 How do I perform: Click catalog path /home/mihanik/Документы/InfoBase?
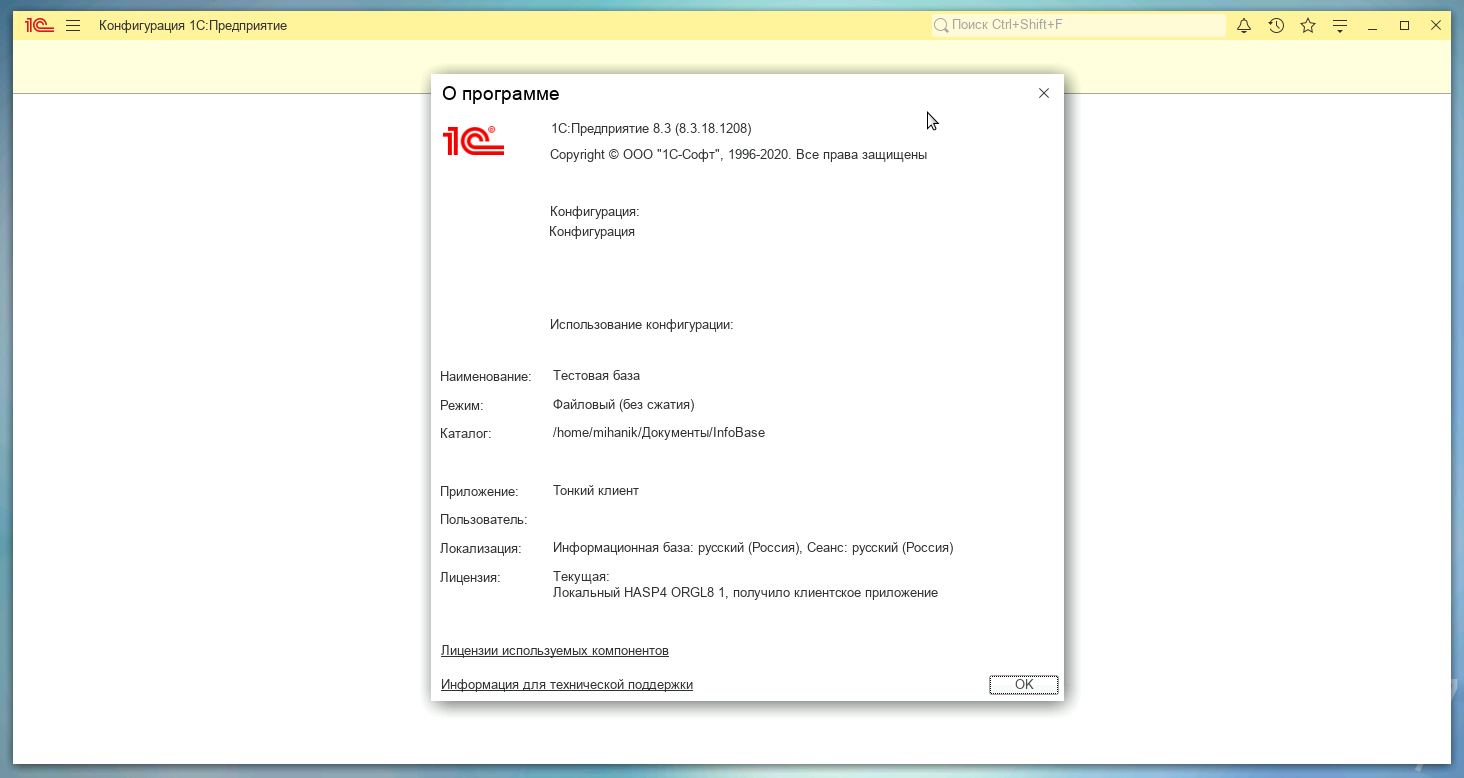point(659,433)
